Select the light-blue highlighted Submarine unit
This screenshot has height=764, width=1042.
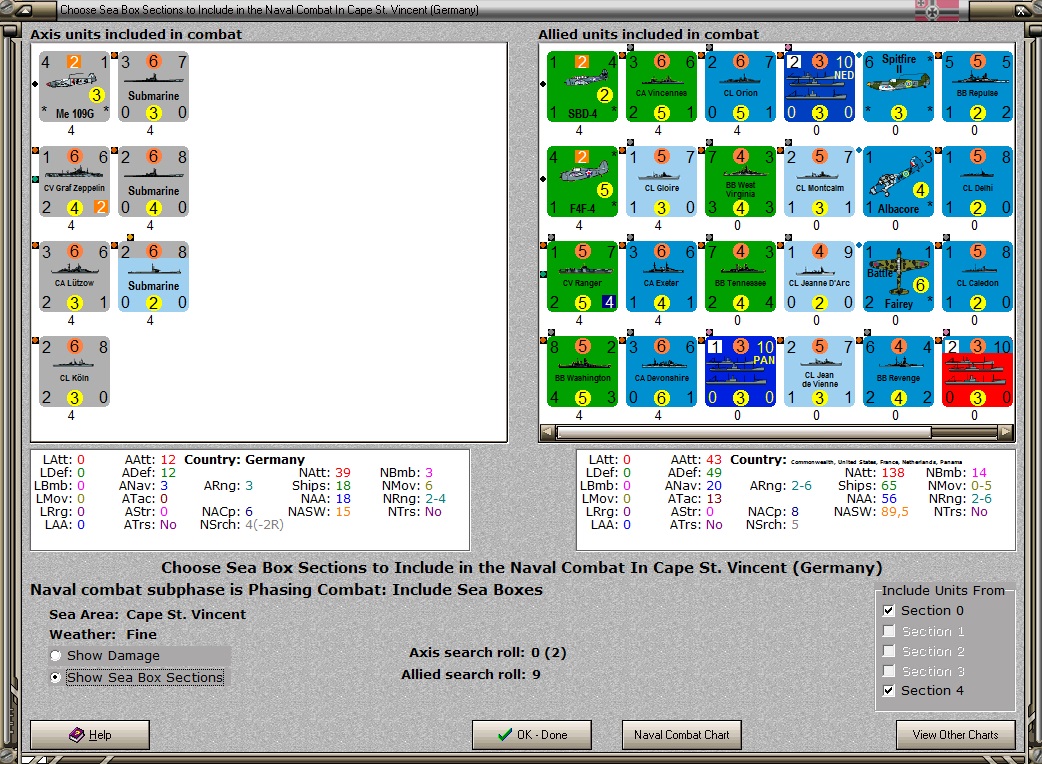pyautogui.click(x=153, y=277)
